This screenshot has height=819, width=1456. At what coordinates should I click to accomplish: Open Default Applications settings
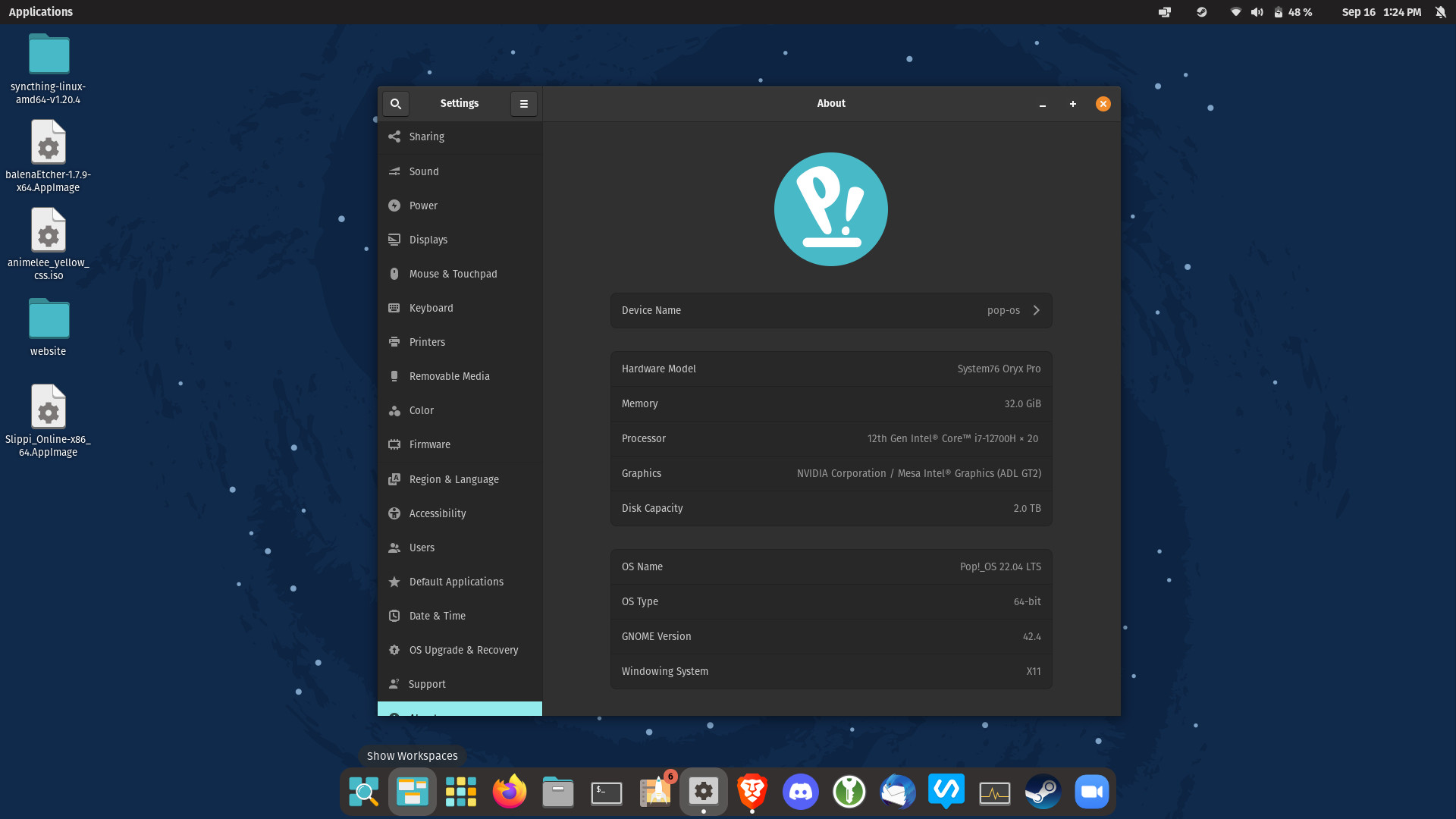click(460, 582)
